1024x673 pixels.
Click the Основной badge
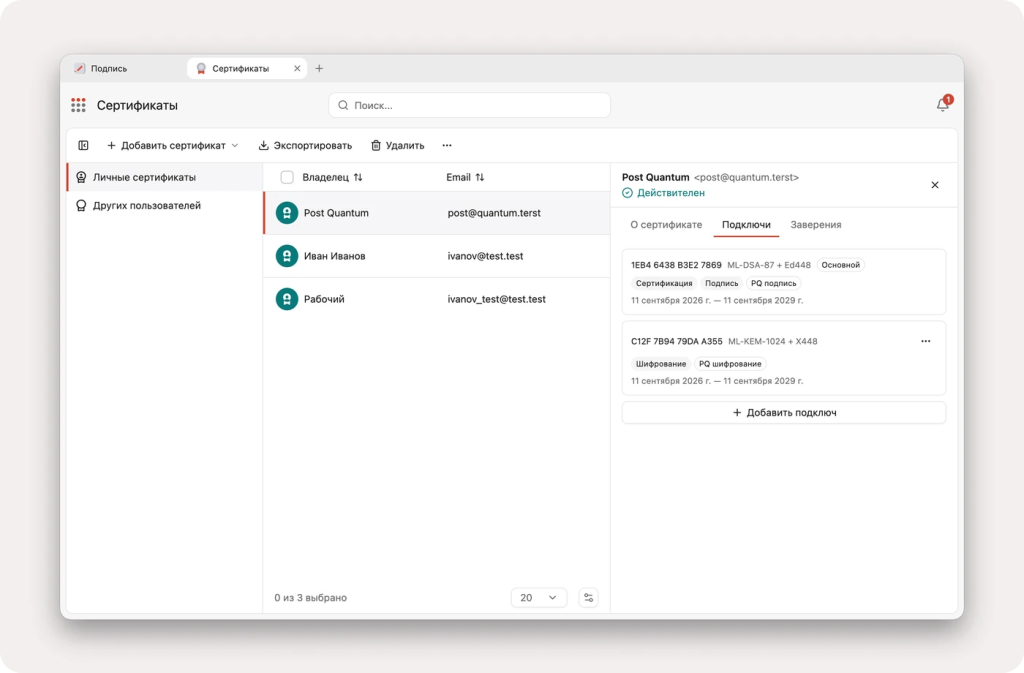[x=840, y=265]
